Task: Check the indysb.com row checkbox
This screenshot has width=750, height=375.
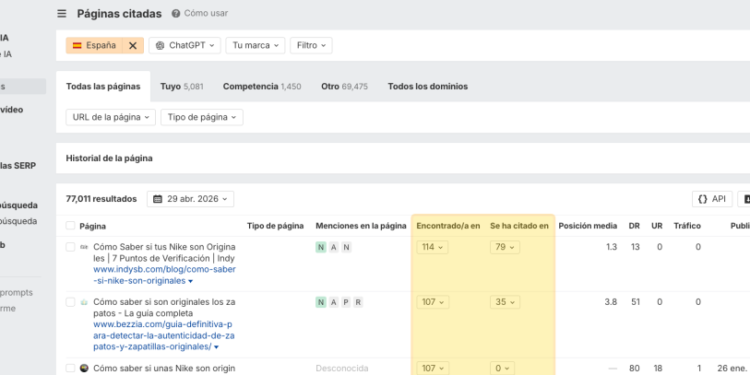Action: click(70, 247)
